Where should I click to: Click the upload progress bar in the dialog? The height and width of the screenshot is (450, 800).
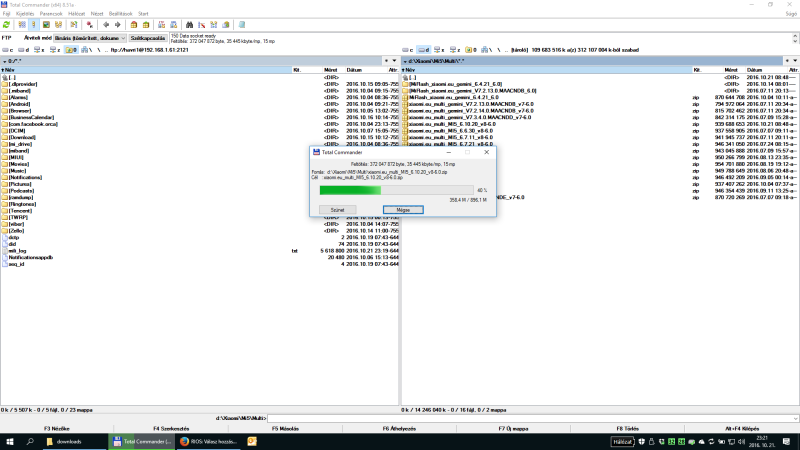[396, 190]
